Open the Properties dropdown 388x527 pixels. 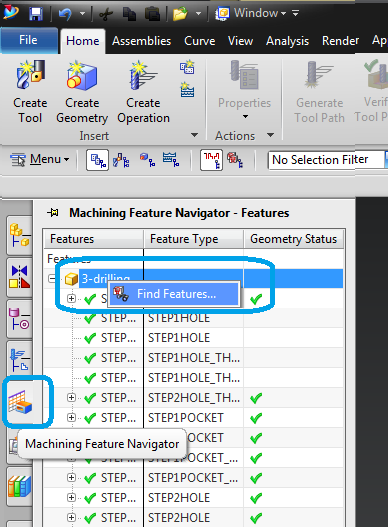pos(244,91)
